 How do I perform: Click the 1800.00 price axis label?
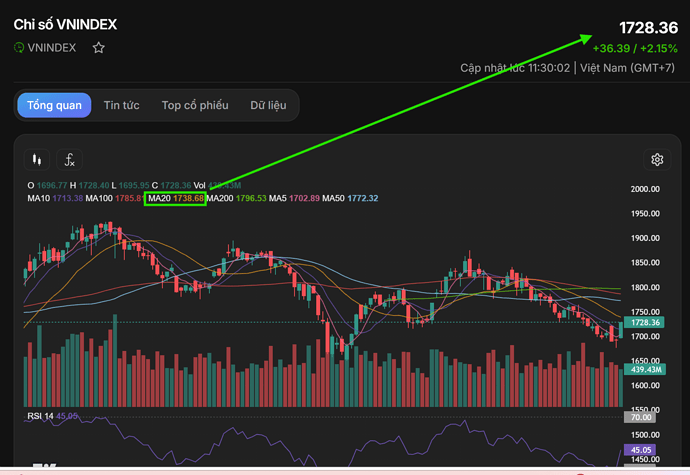(x=645, y=287)
